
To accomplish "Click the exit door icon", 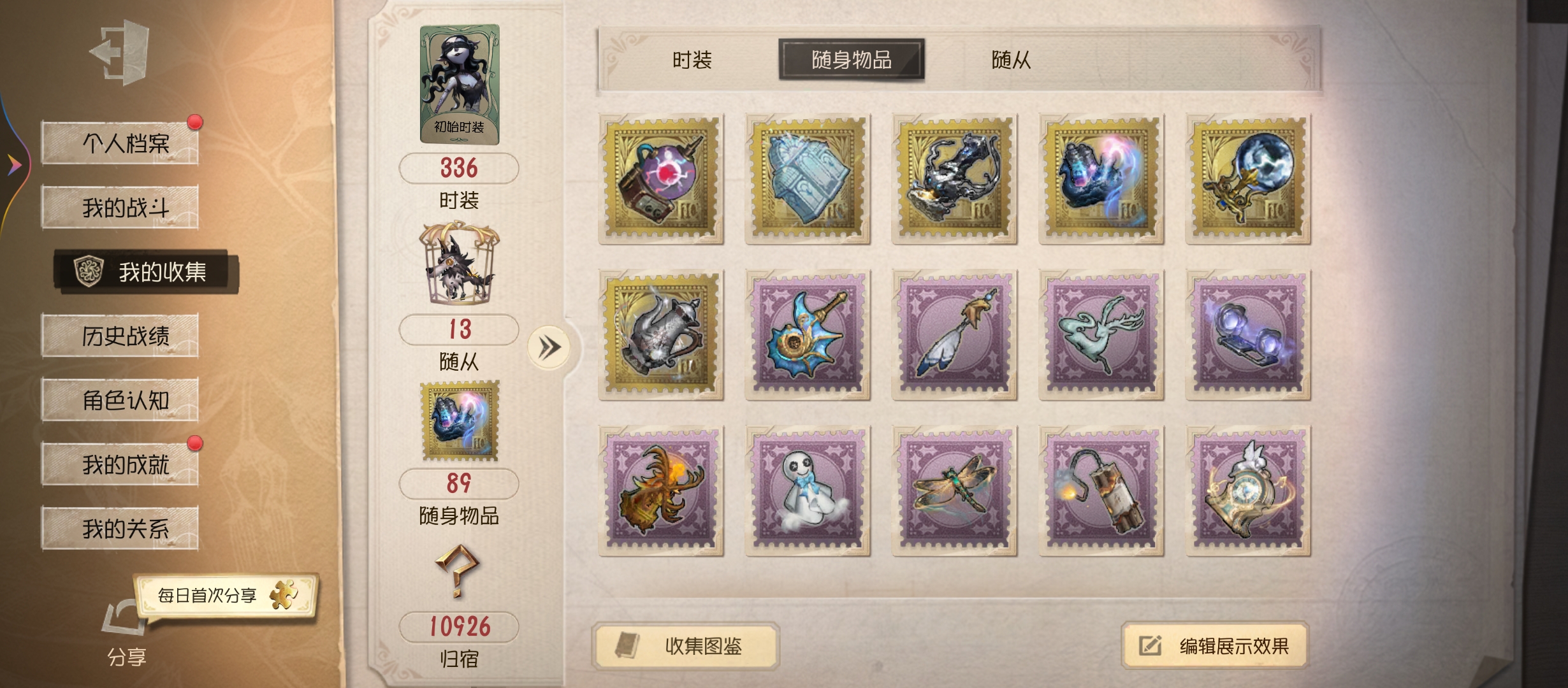I will [120, 52].
